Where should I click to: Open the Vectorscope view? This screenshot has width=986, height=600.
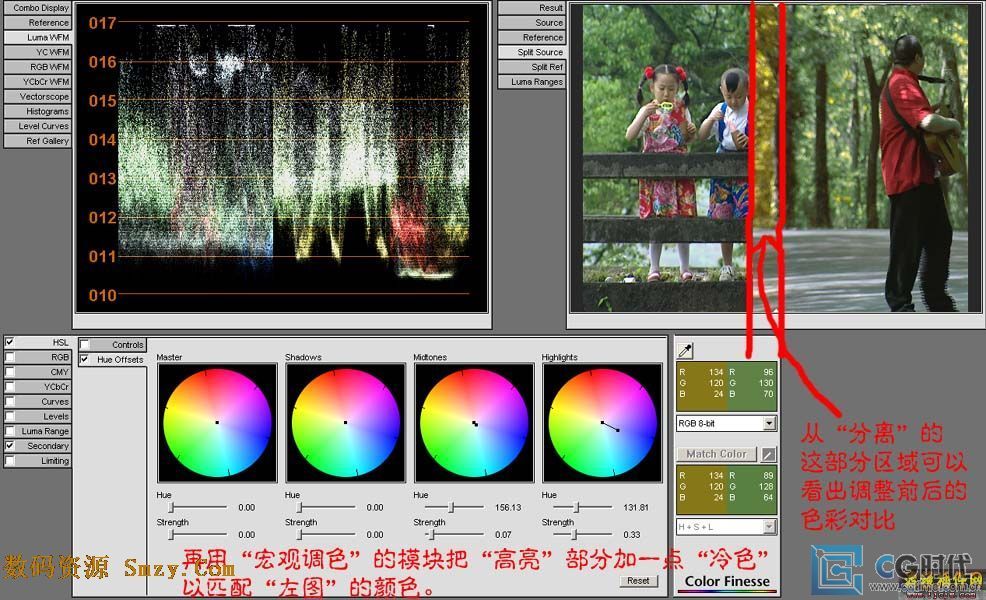click(37, 96)
